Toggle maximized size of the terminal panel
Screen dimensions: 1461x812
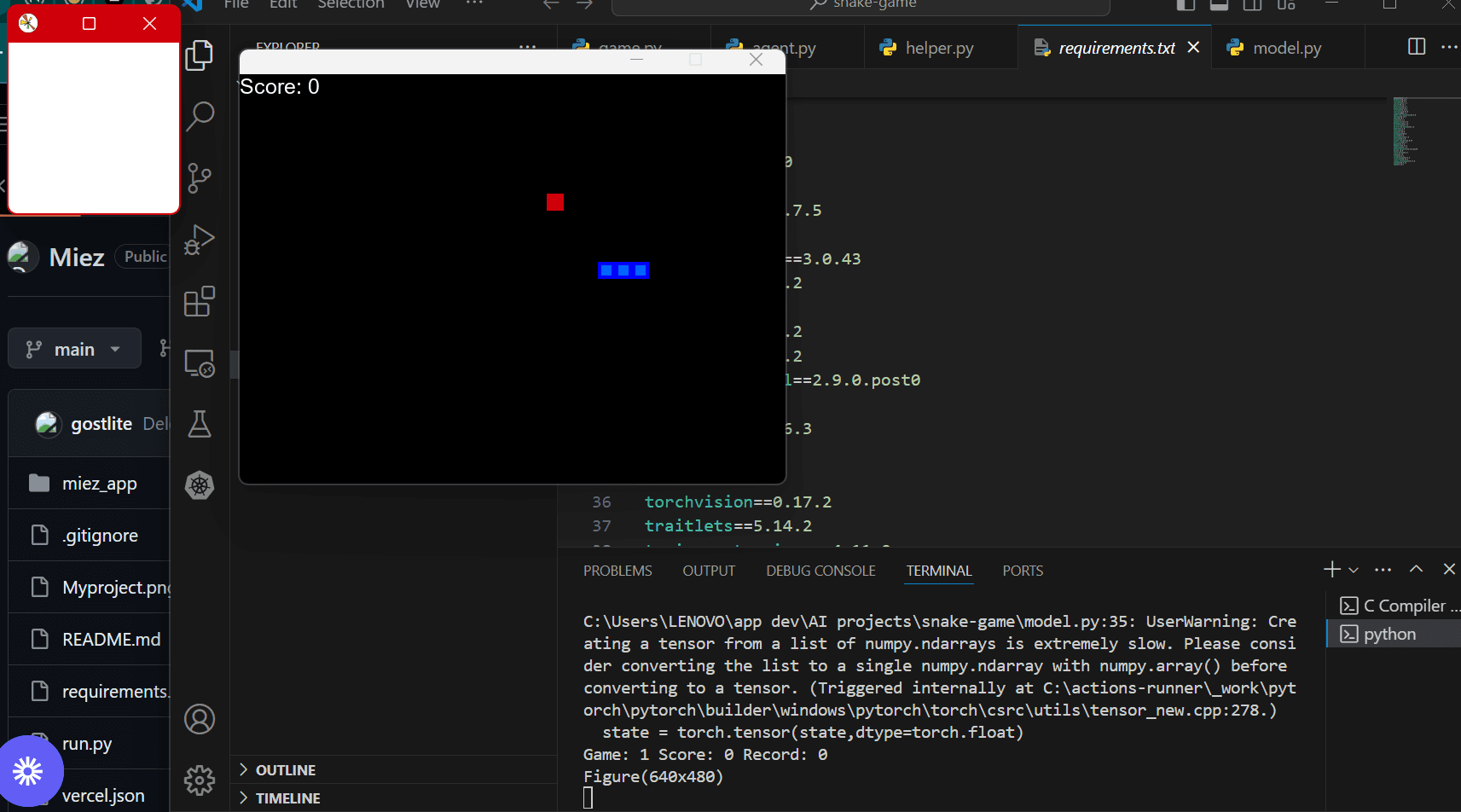click(x=1416, y=569)
